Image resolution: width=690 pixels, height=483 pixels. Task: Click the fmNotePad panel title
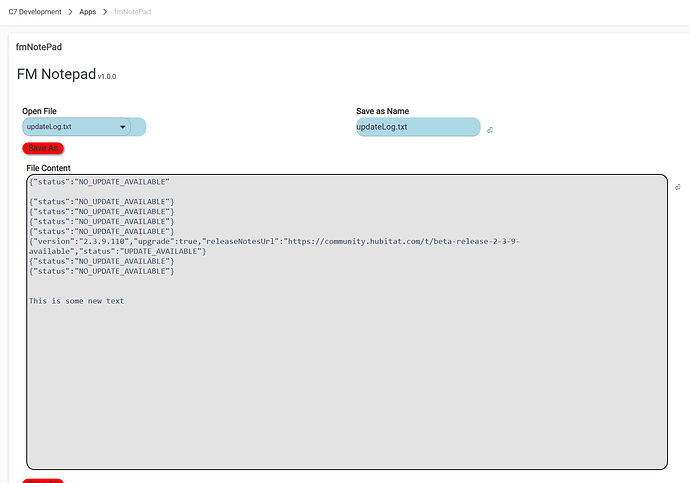coord(41,46)
